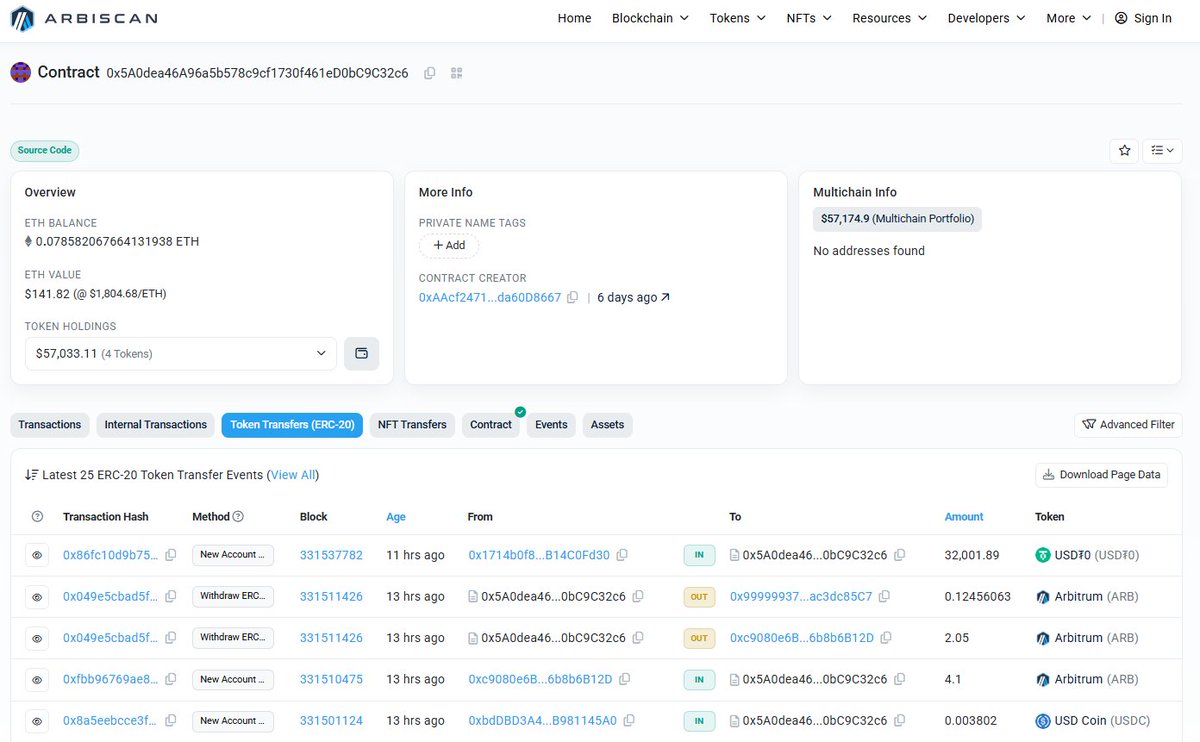This screenshot has height=742, width=1200.
Task: Preview transaction 0xfbb96769ae8 eye icon
Action: coord(37,680)
